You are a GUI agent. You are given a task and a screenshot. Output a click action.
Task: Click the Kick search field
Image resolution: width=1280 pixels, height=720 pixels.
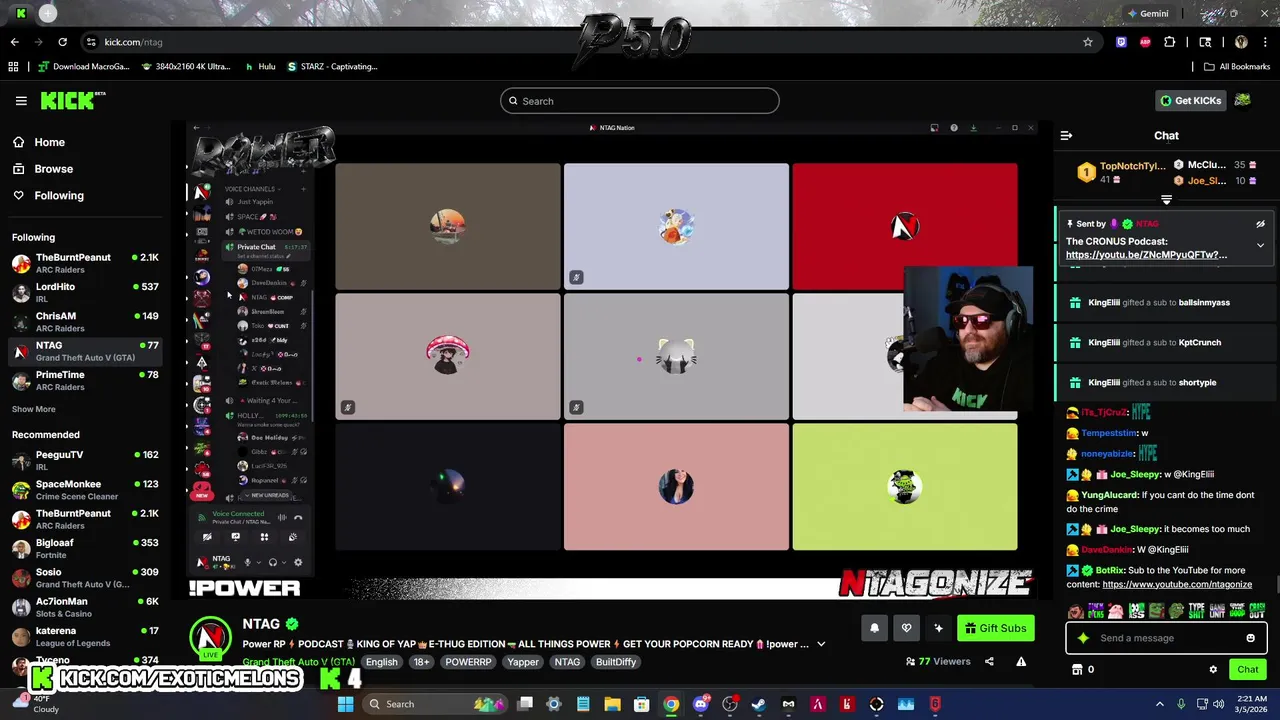tap(640, 101)
